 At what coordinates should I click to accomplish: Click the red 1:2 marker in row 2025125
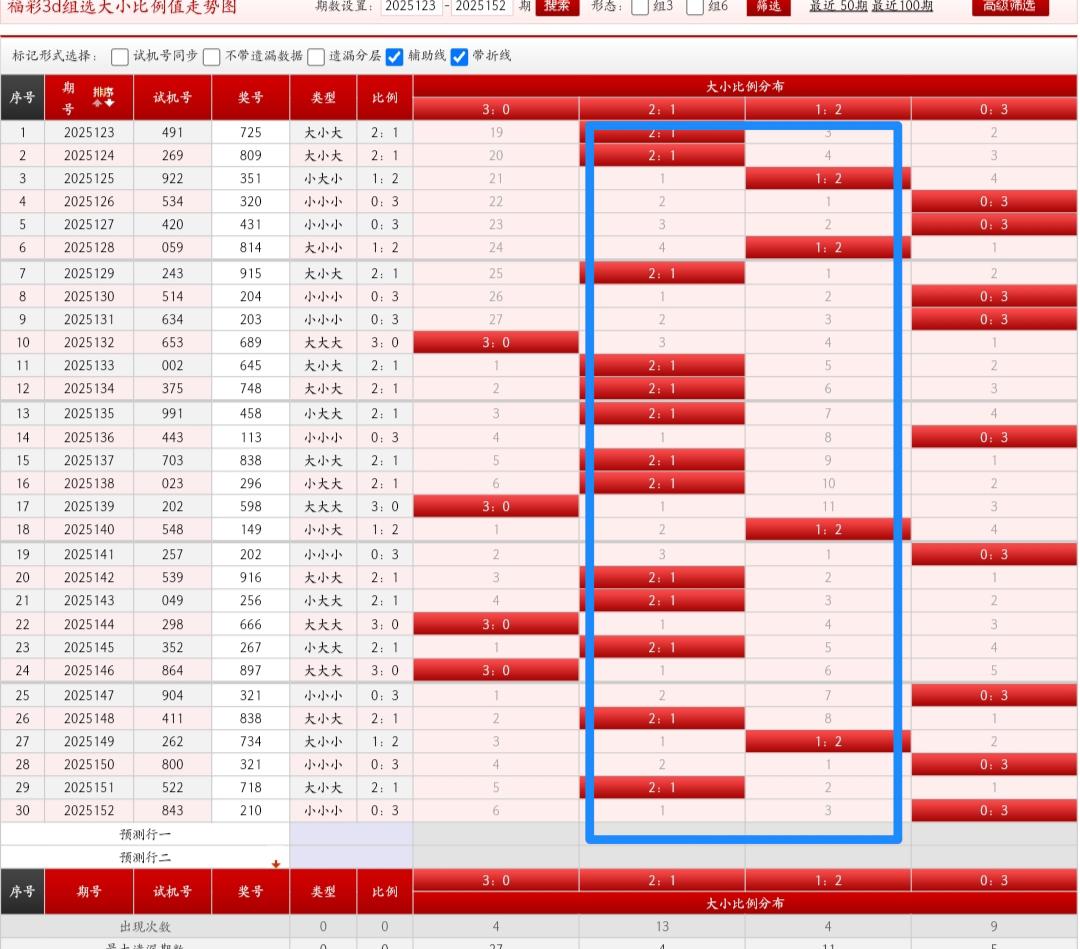pyautogui.click(x=828, y=179)
